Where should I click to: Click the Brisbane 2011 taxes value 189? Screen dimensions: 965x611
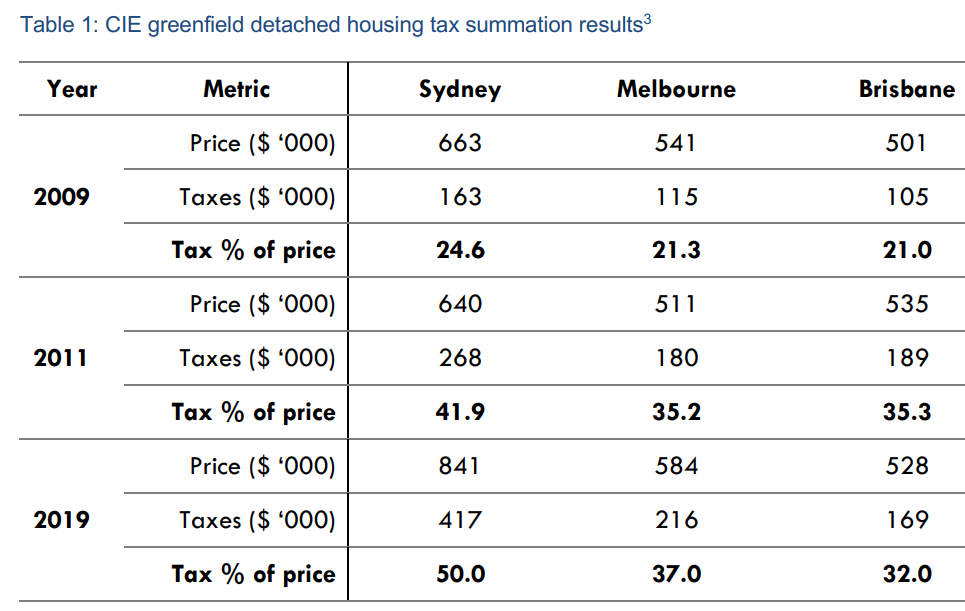click(907, 358)
